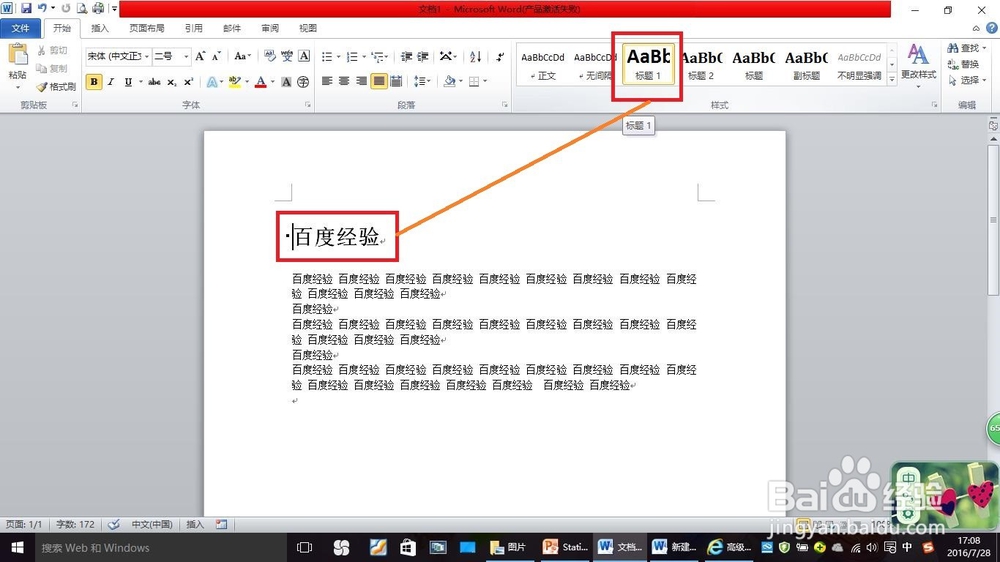Open line spacing dropdown
The width and height of the screenshot is (1000, 562).
pos(422,81)
